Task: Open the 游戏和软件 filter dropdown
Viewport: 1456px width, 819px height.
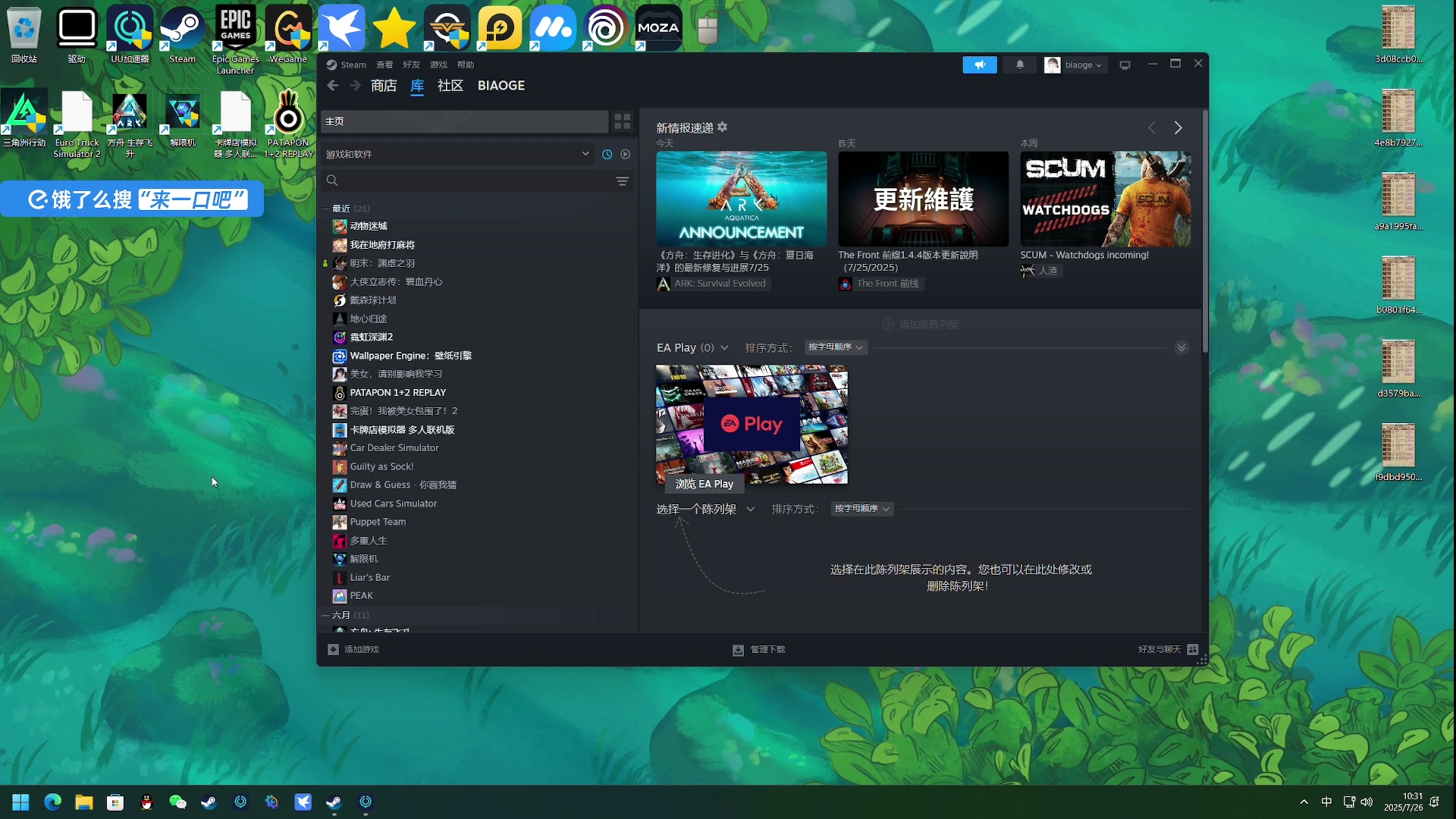Action: pos(457,154)
